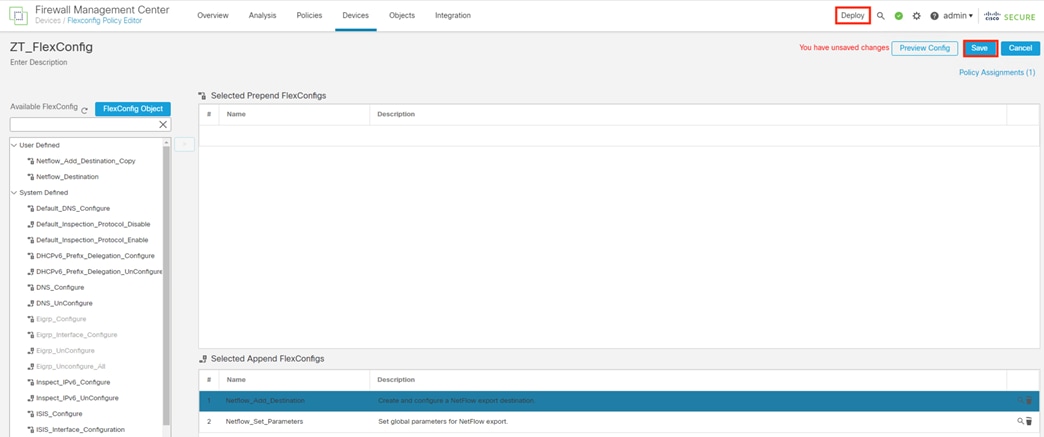This screenshot has height=437, width=1044.
Task: Select Eigrp_Unconfigure_All in the tree
Action: pos(71,366)
